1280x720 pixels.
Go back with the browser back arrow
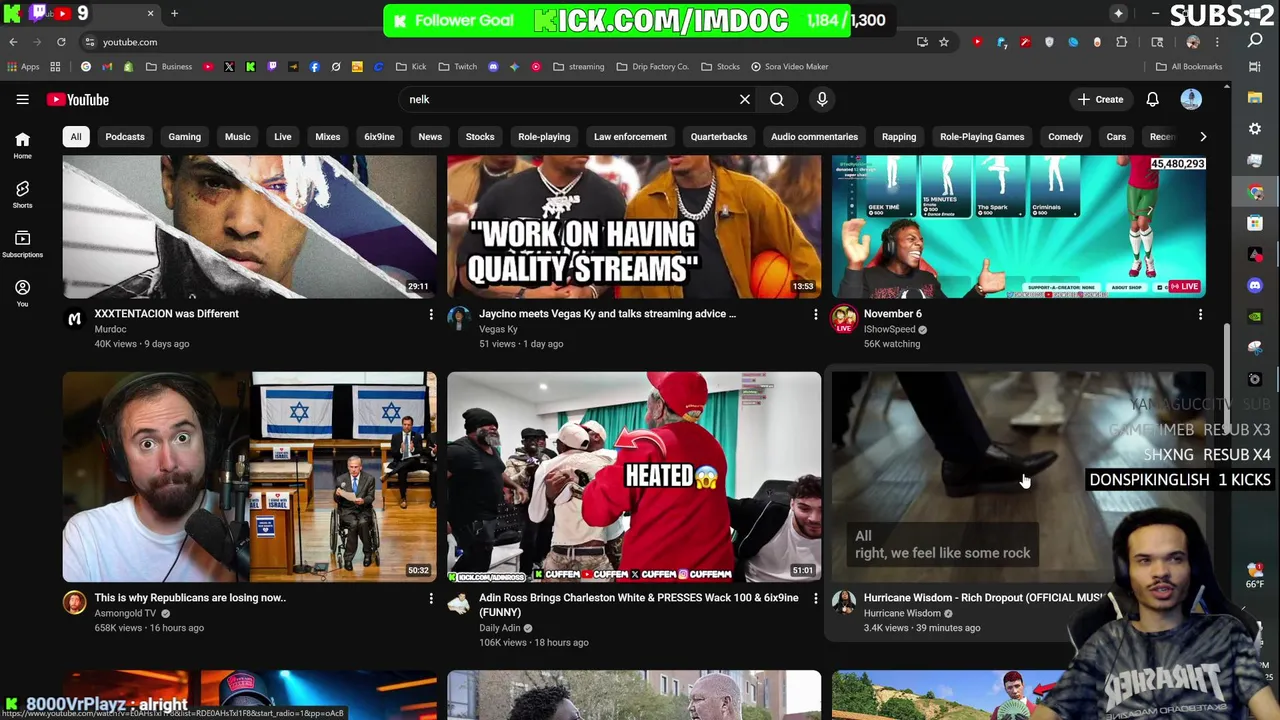(13, 42)
